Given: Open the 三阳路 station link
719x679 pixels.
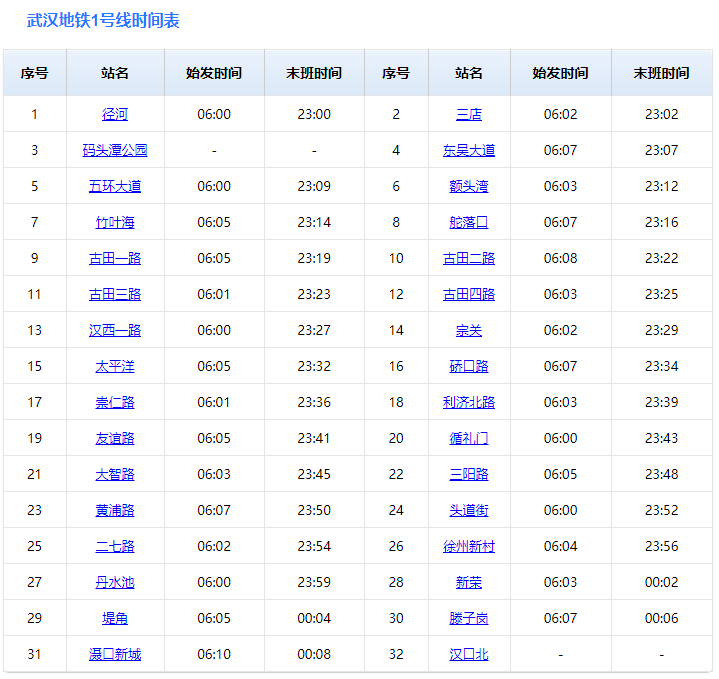Looking at the screenshot, I should point(469,474).
